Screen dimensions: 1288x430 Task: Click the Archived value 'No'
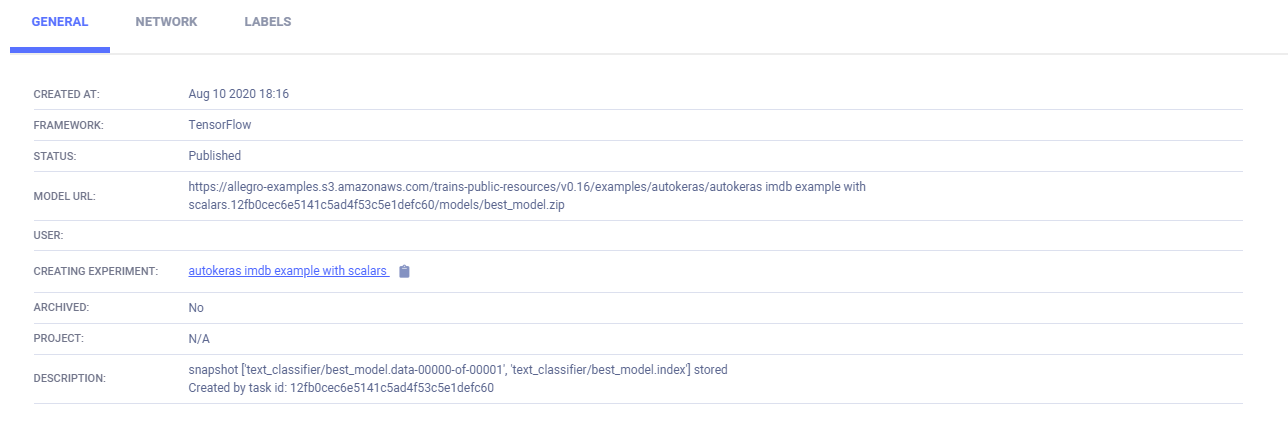point(196,308)
